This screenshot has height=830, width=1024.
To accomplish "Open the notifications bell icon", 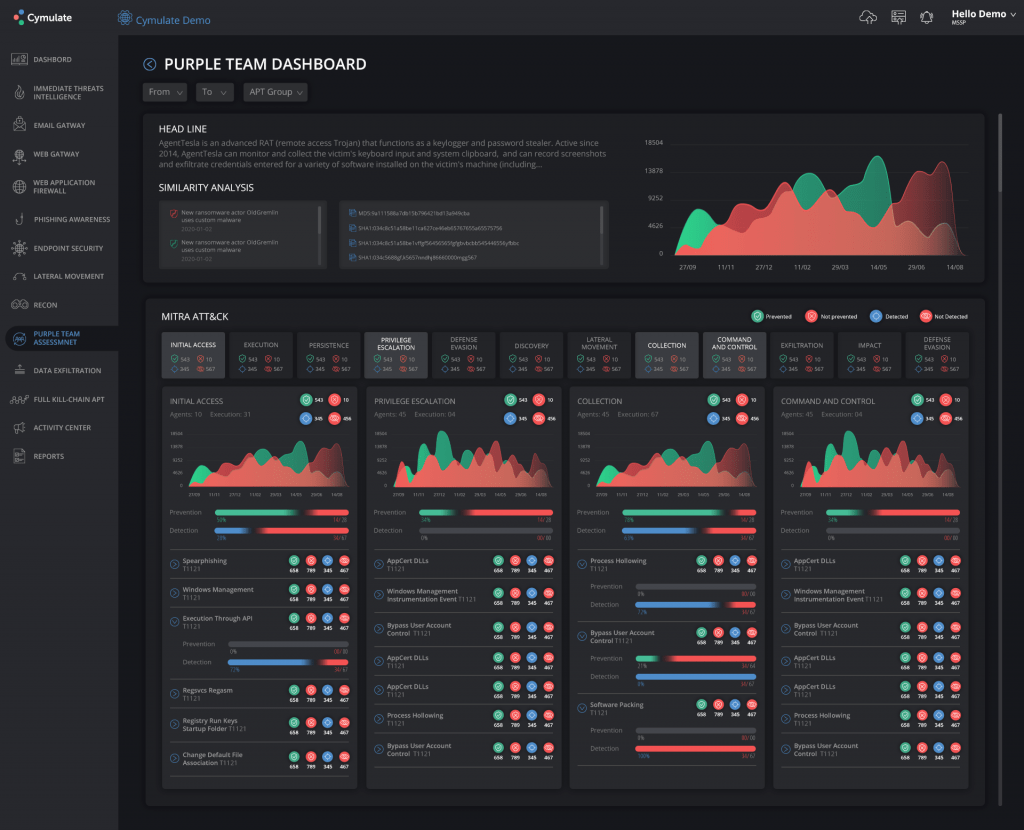I will coord(926,18).
